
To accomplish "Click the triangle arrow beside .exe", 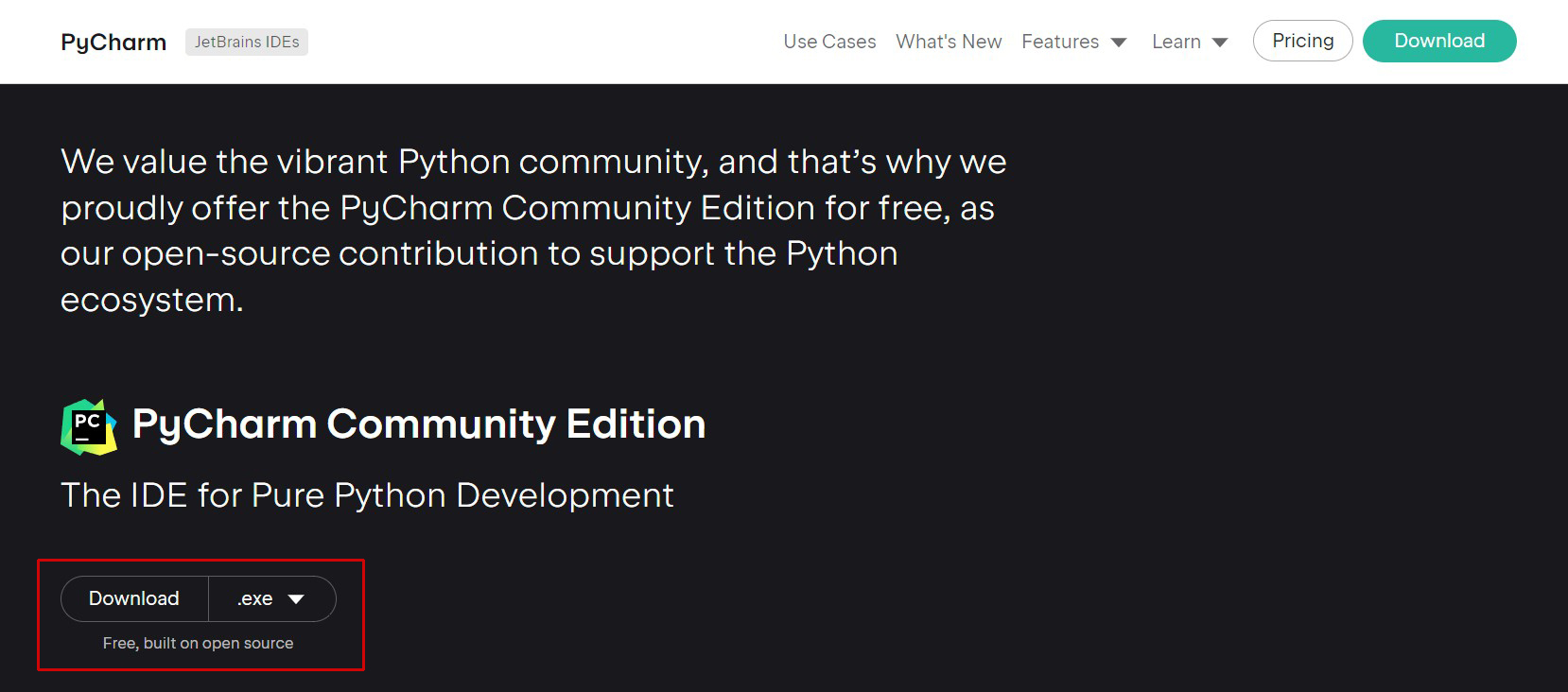I will coord(296,599).
